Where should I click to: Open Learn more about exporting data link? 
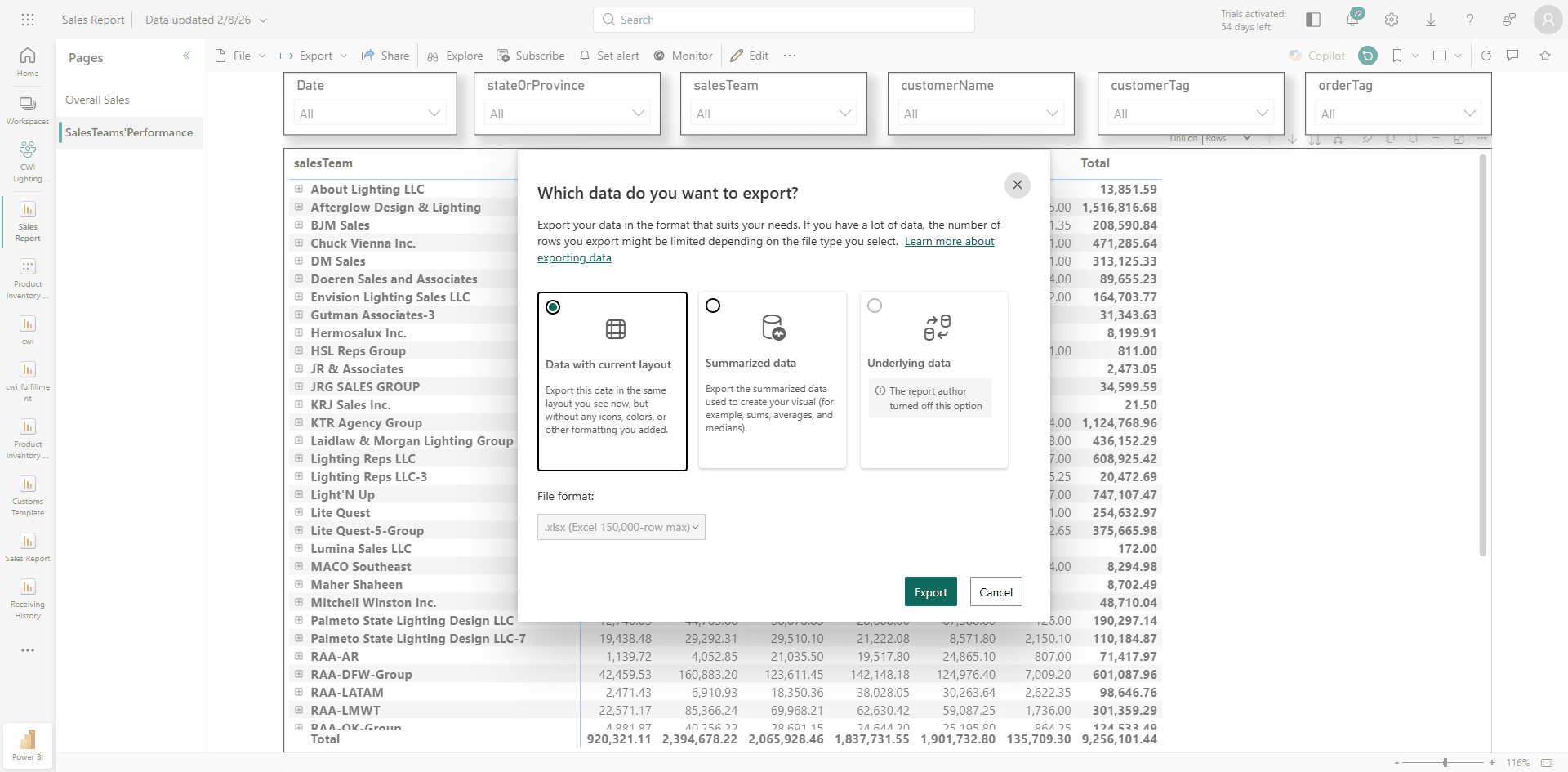(x=949, y=241)
